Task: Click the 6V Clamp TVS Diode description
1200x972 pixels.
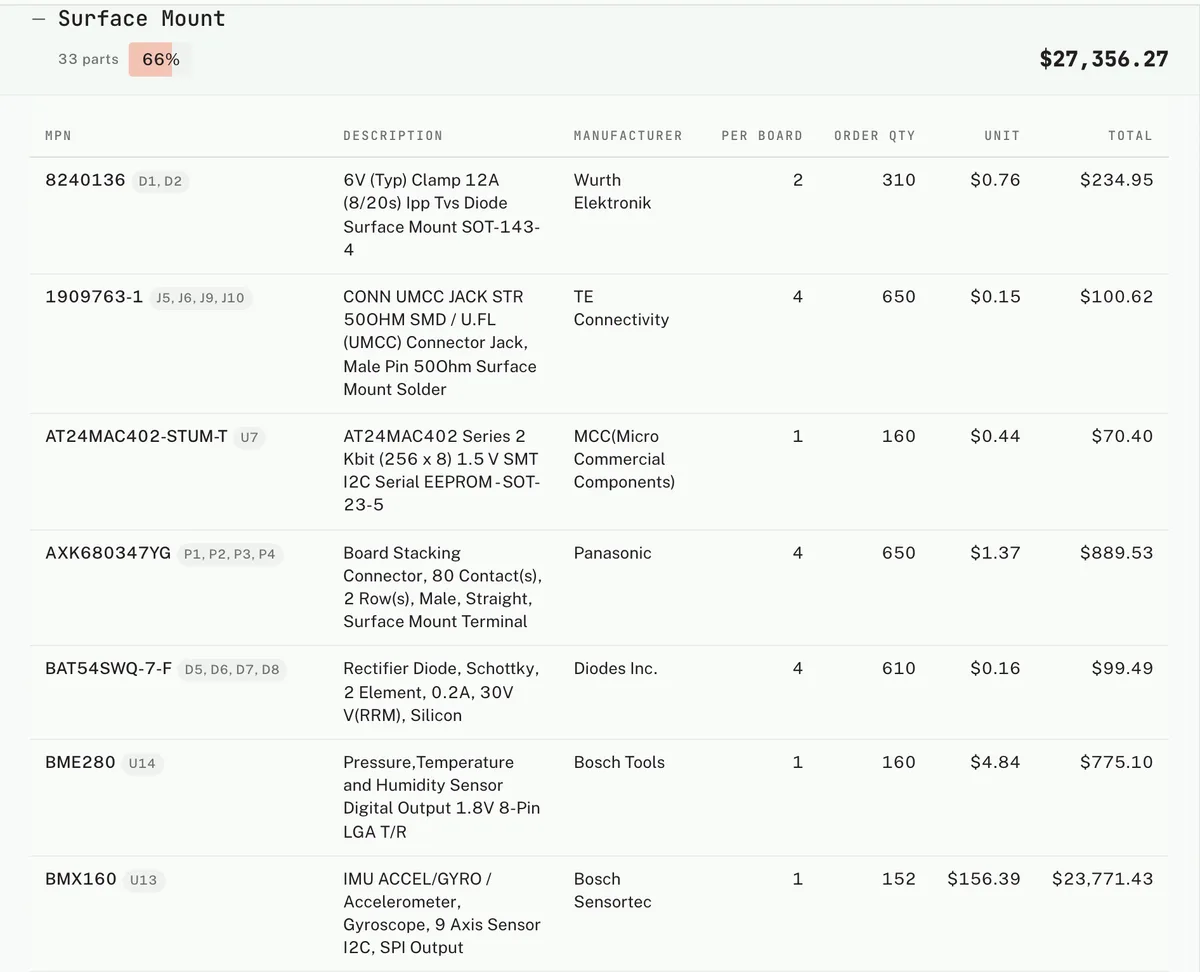Action: click(x=441, y=215)
